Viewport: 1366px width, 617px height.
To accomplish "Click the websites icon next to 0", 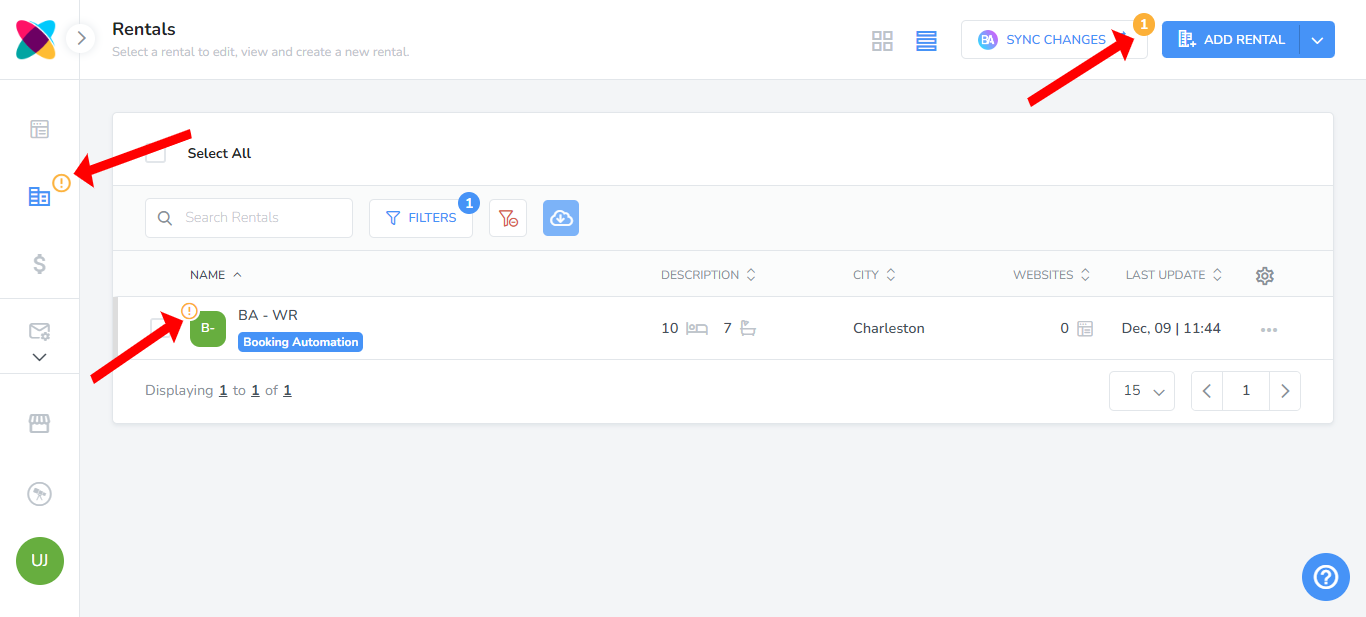I will click(1084, 328).
